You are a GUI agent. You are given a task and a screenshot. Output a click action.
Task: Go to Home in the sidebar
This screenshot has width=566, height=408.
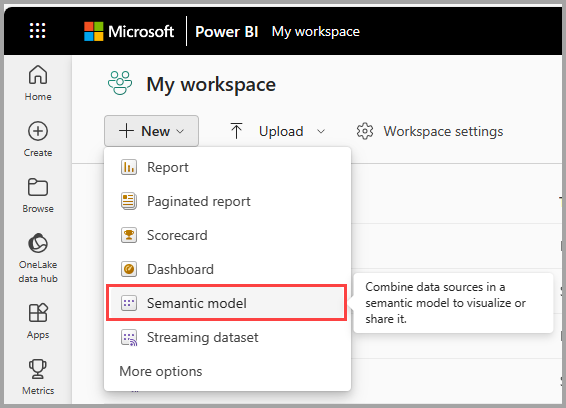[38, 83]
